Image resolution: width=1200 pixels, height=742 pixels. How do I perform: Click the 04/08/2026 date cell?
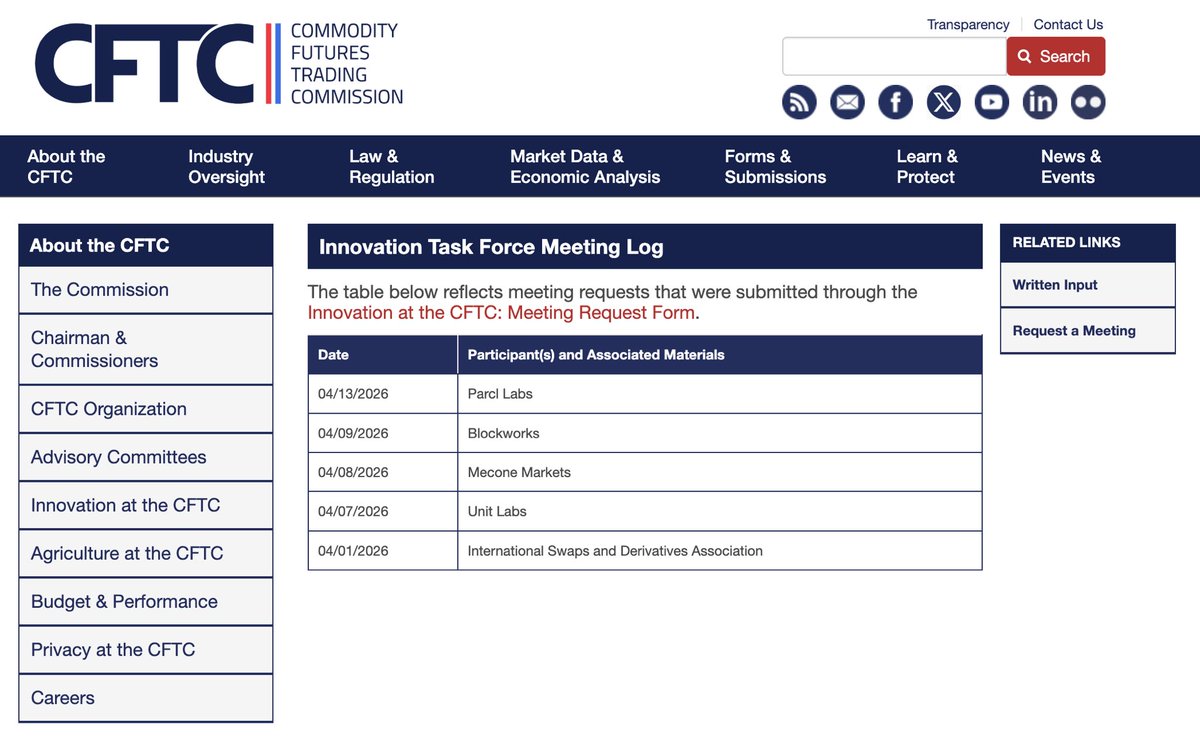coord(383,472)
